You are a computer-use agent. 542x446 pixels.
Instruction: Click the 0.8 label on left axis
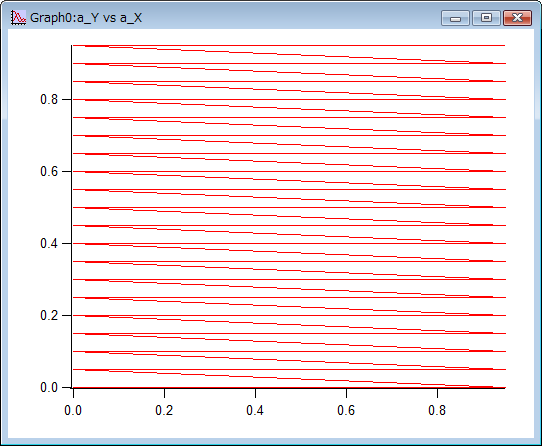[x=49, y=100]
